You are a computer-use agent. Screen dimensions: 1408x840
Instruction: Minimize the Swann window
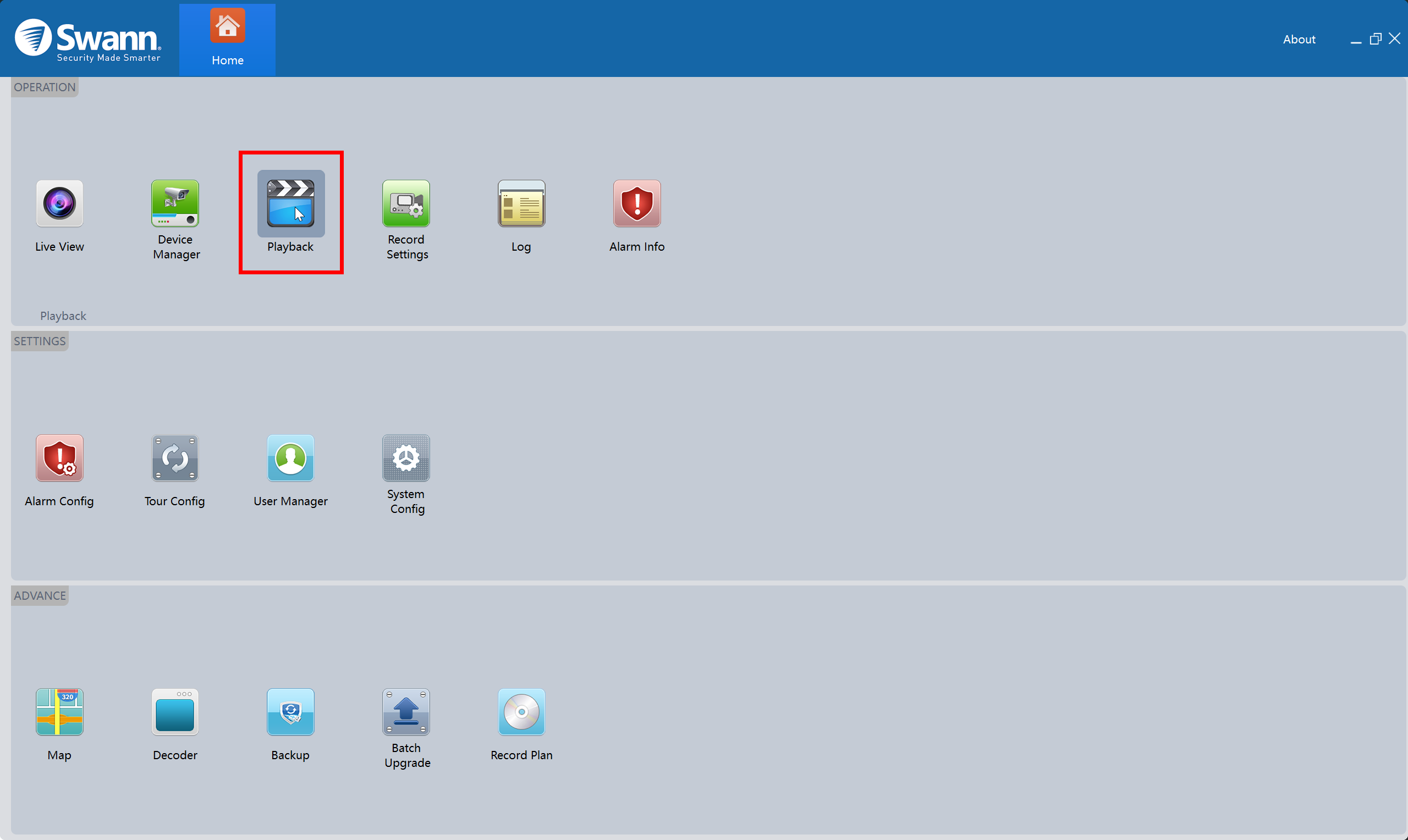(1355, 41)
